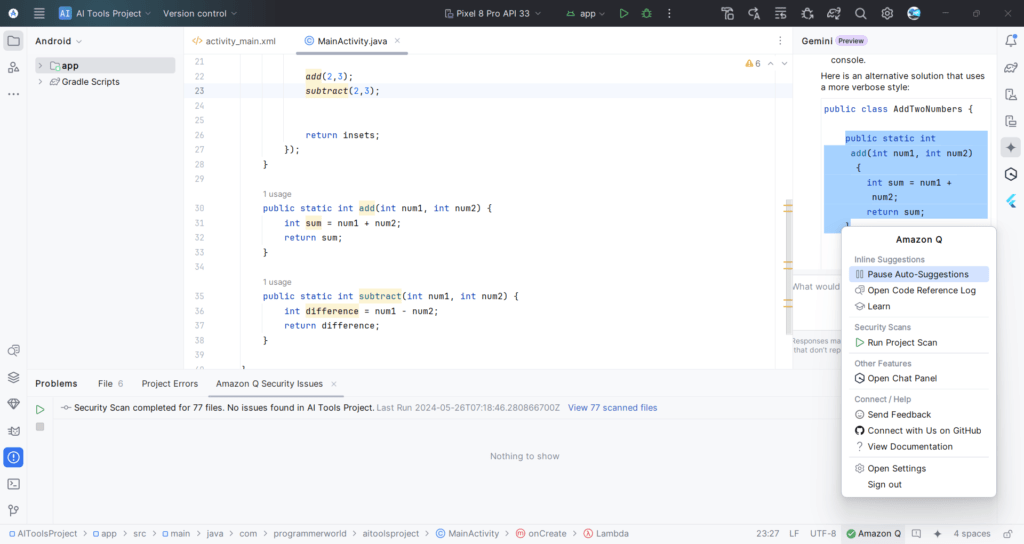Open the Project tool window folder icon

(13, 41)
